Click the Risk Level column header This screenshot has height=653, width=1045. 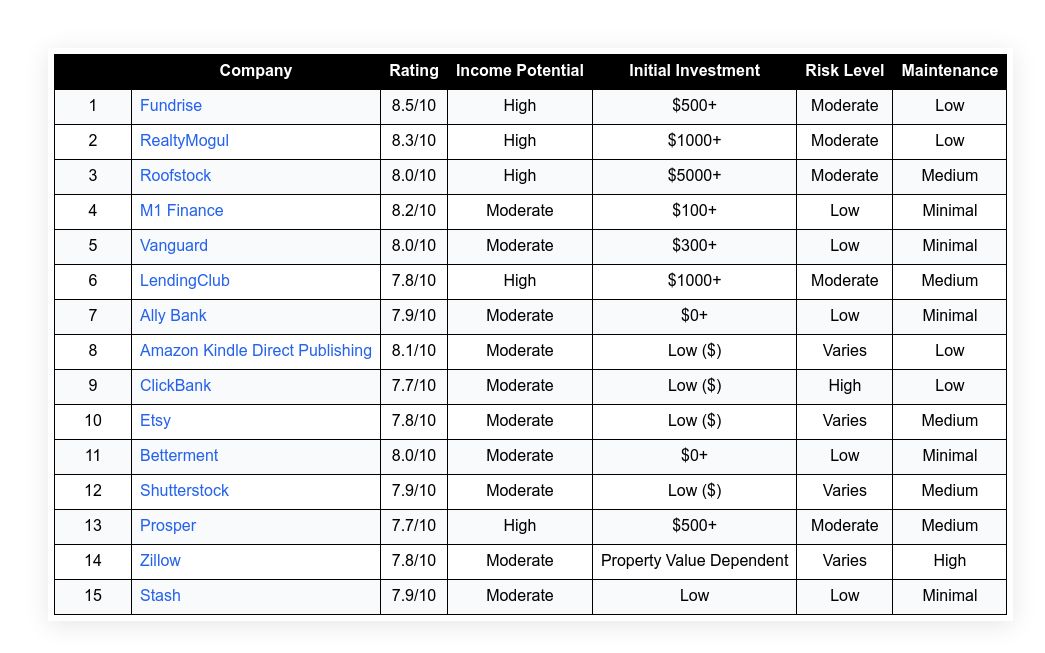(x=844, y=71)
